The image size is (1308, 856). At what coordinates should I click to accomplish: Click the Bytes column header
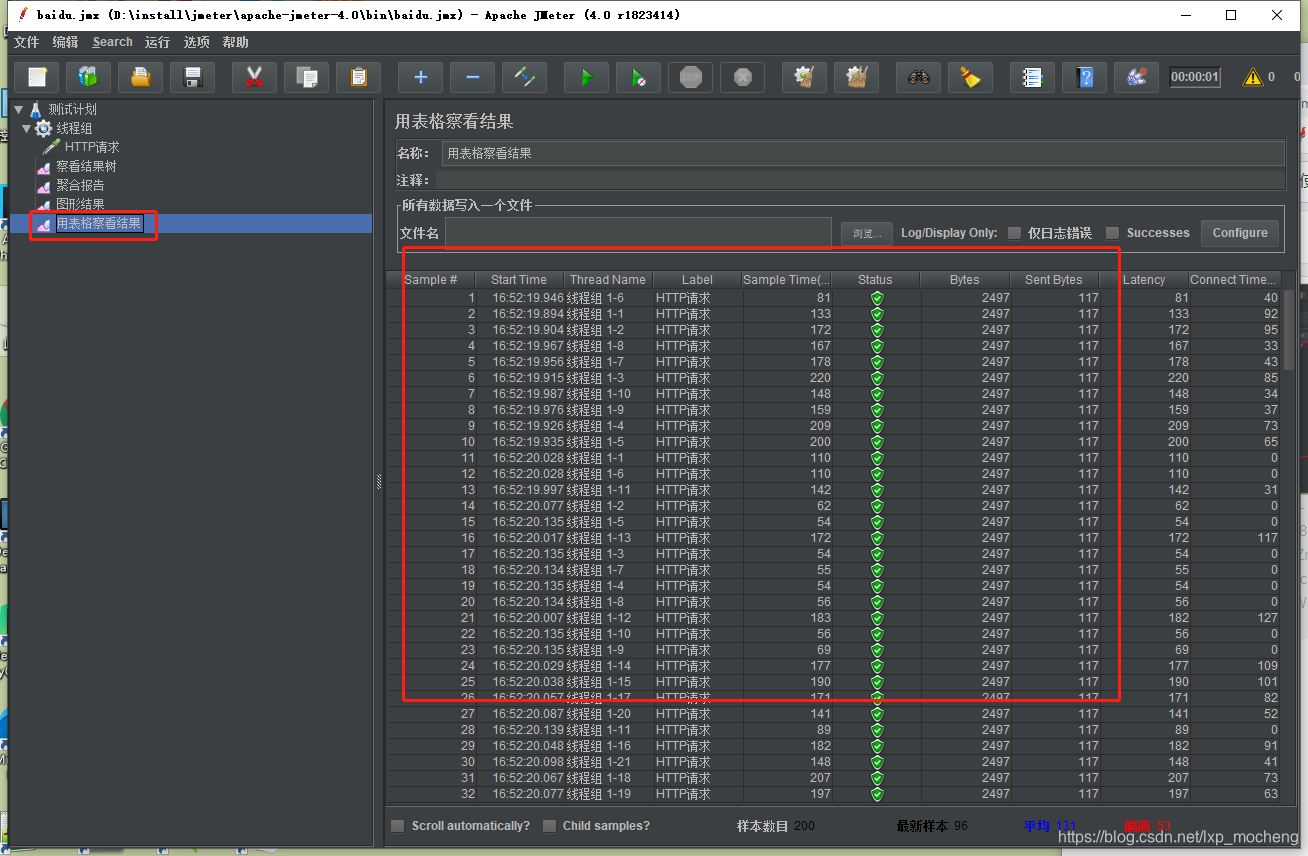tap(964, 280)
